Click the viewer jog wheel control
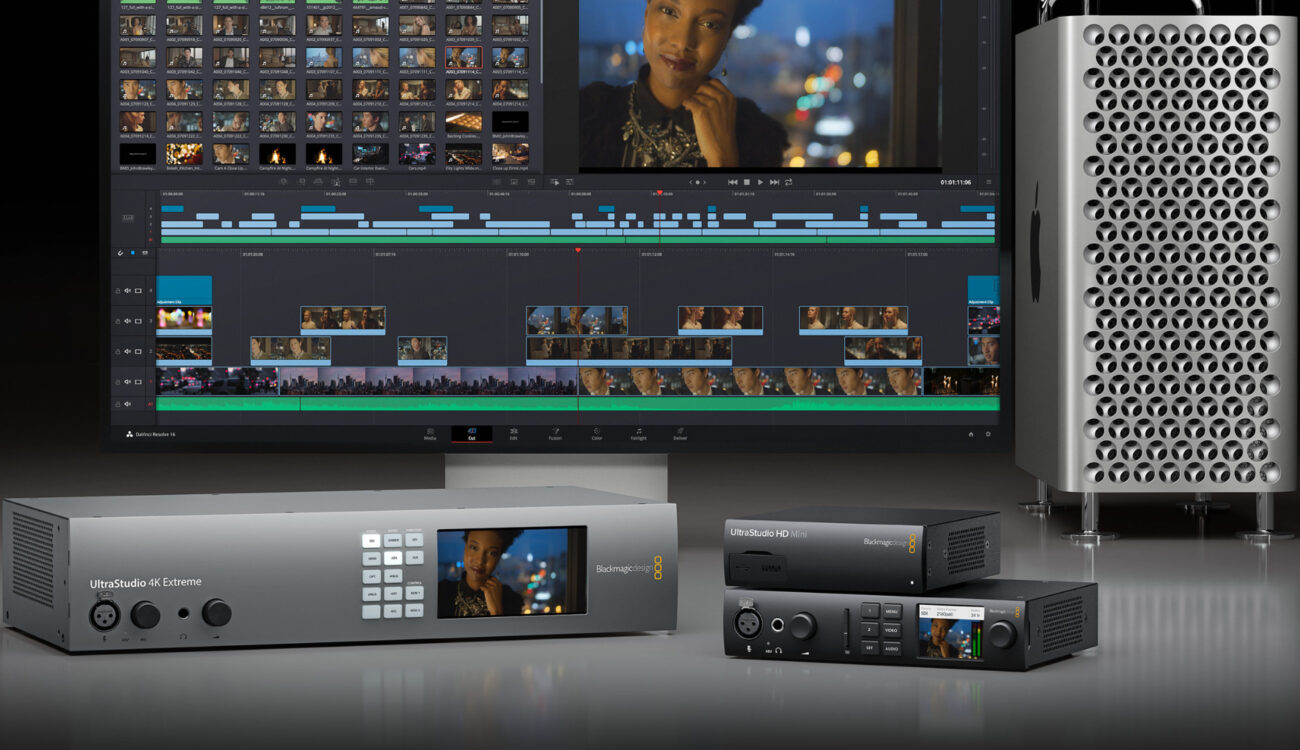This screenshot has height=750, width=1300. point(699,182)
